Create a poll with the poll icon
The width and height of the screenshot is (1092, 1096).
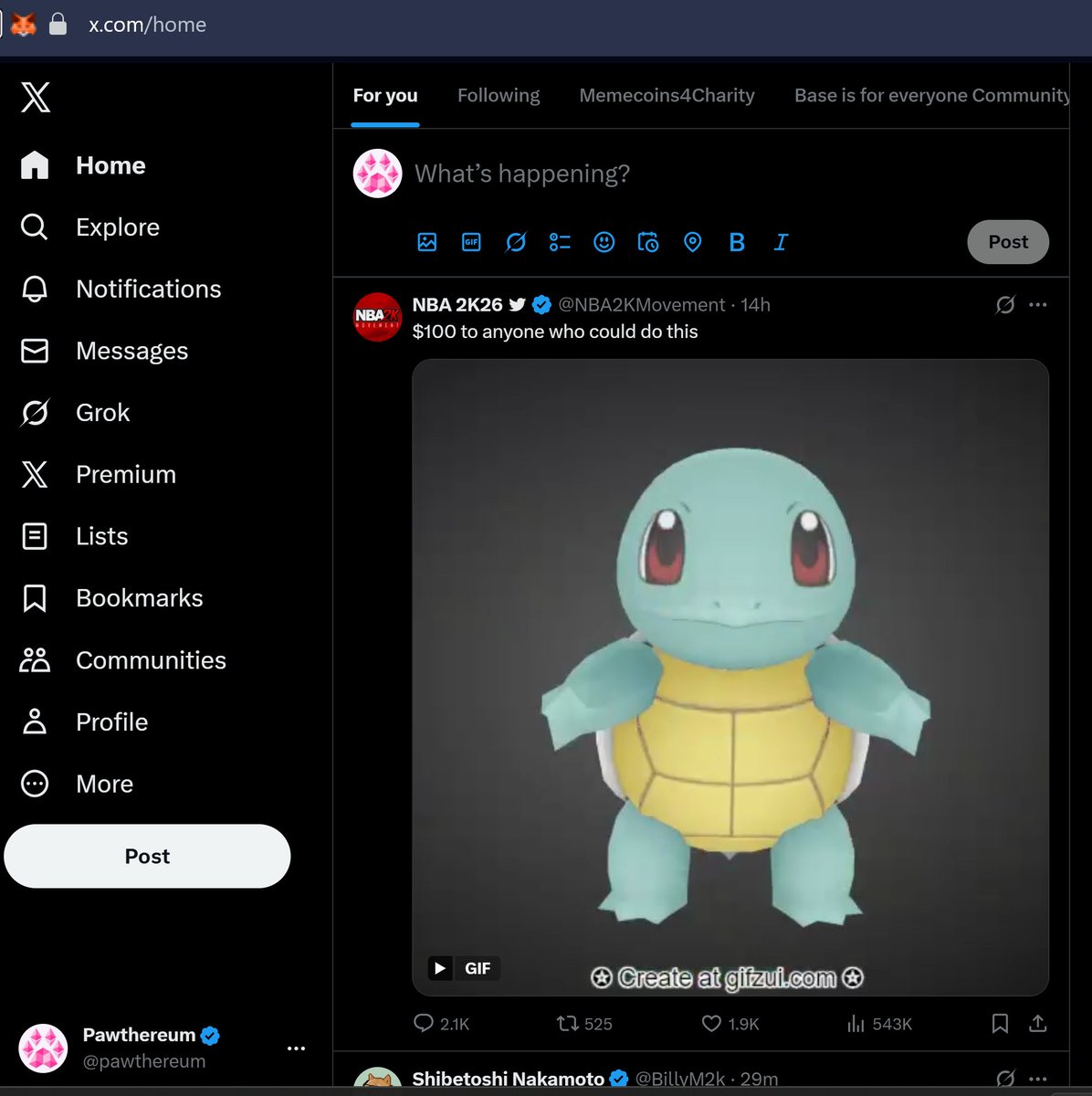[560, 242]
